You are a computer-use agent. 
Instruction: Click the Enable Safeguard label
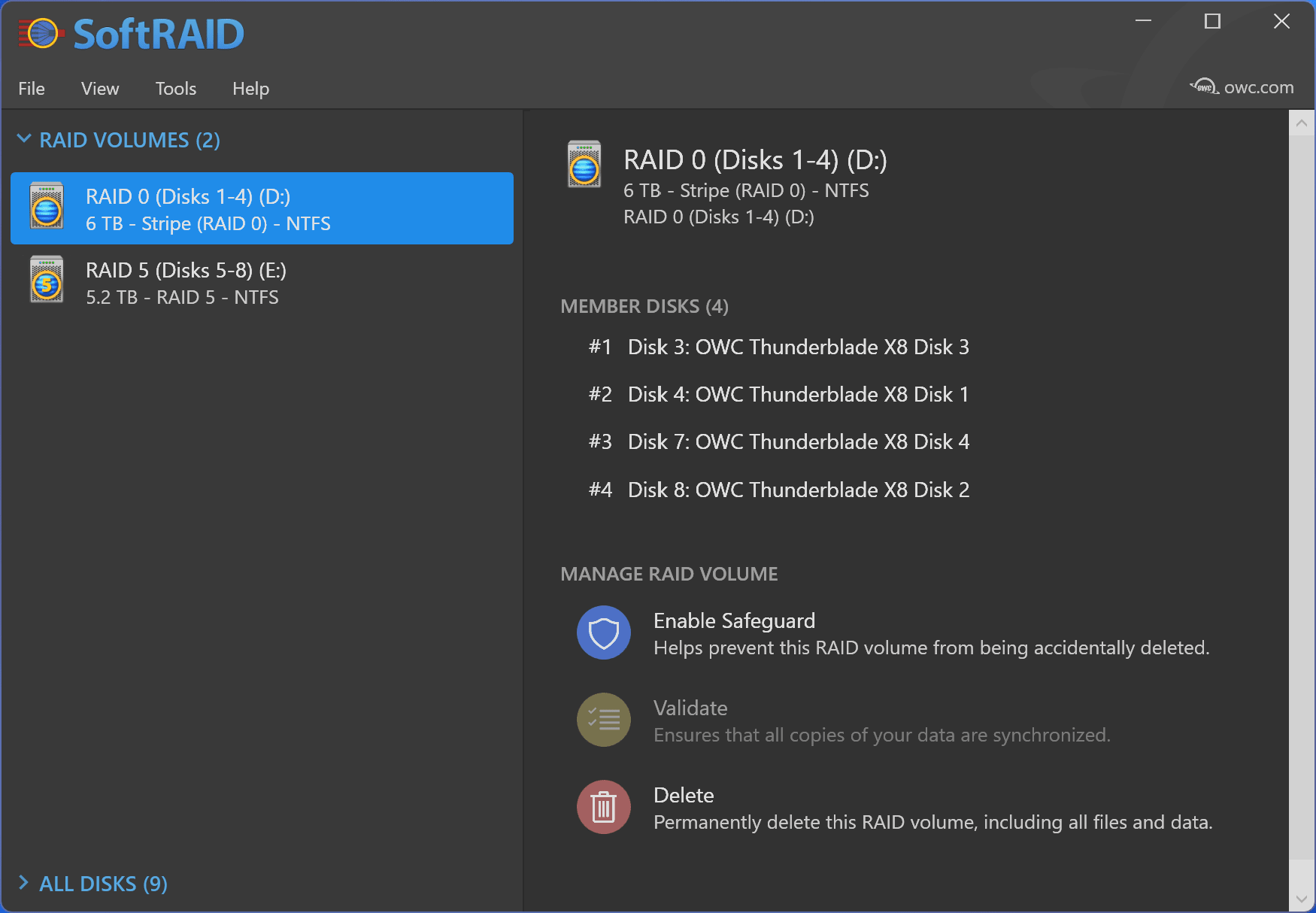(734, 620)
